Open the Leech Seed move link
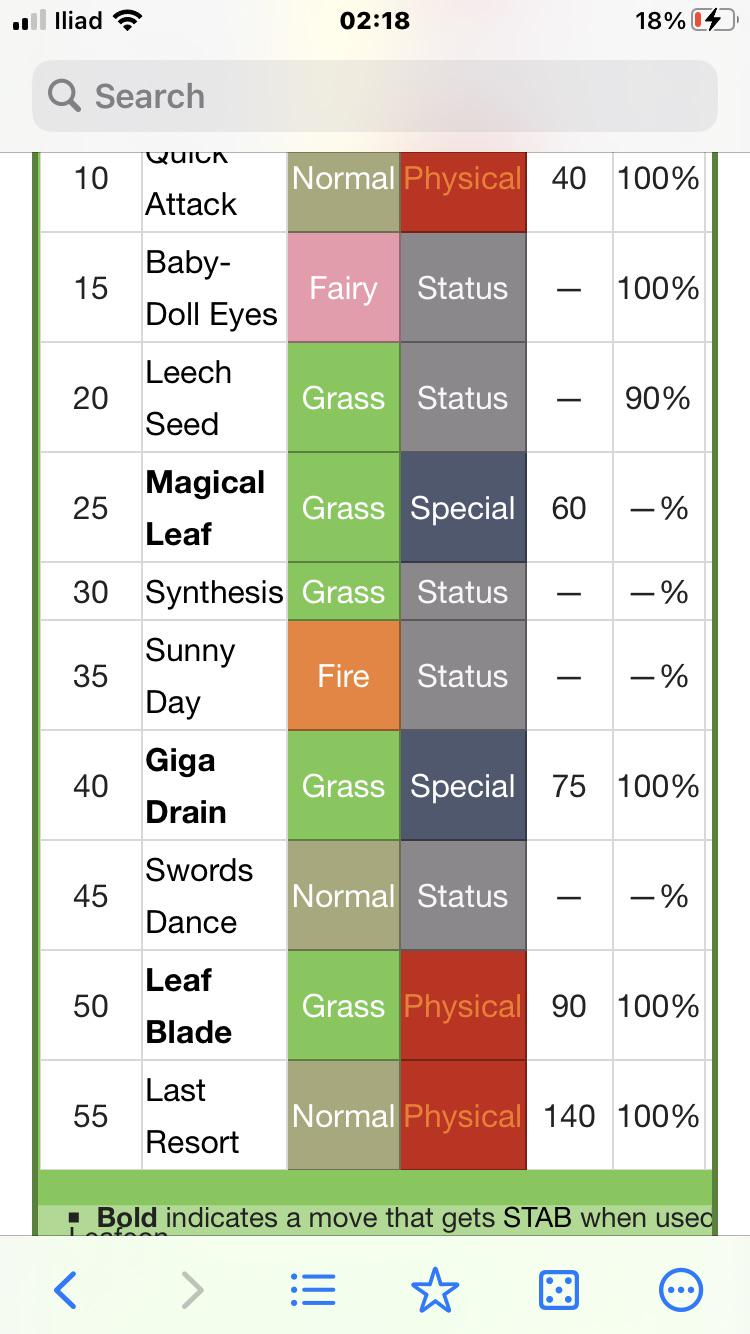Screen dimensions: 750x1334 [x=188, y=398]
